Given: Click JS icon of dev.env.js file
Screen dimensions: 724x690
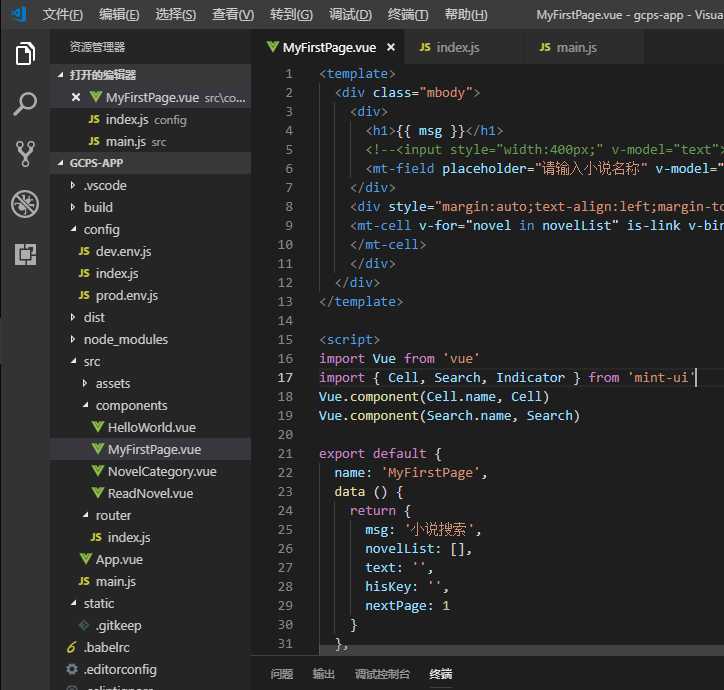Looking at the screenshot, I should tap(84, 251).
